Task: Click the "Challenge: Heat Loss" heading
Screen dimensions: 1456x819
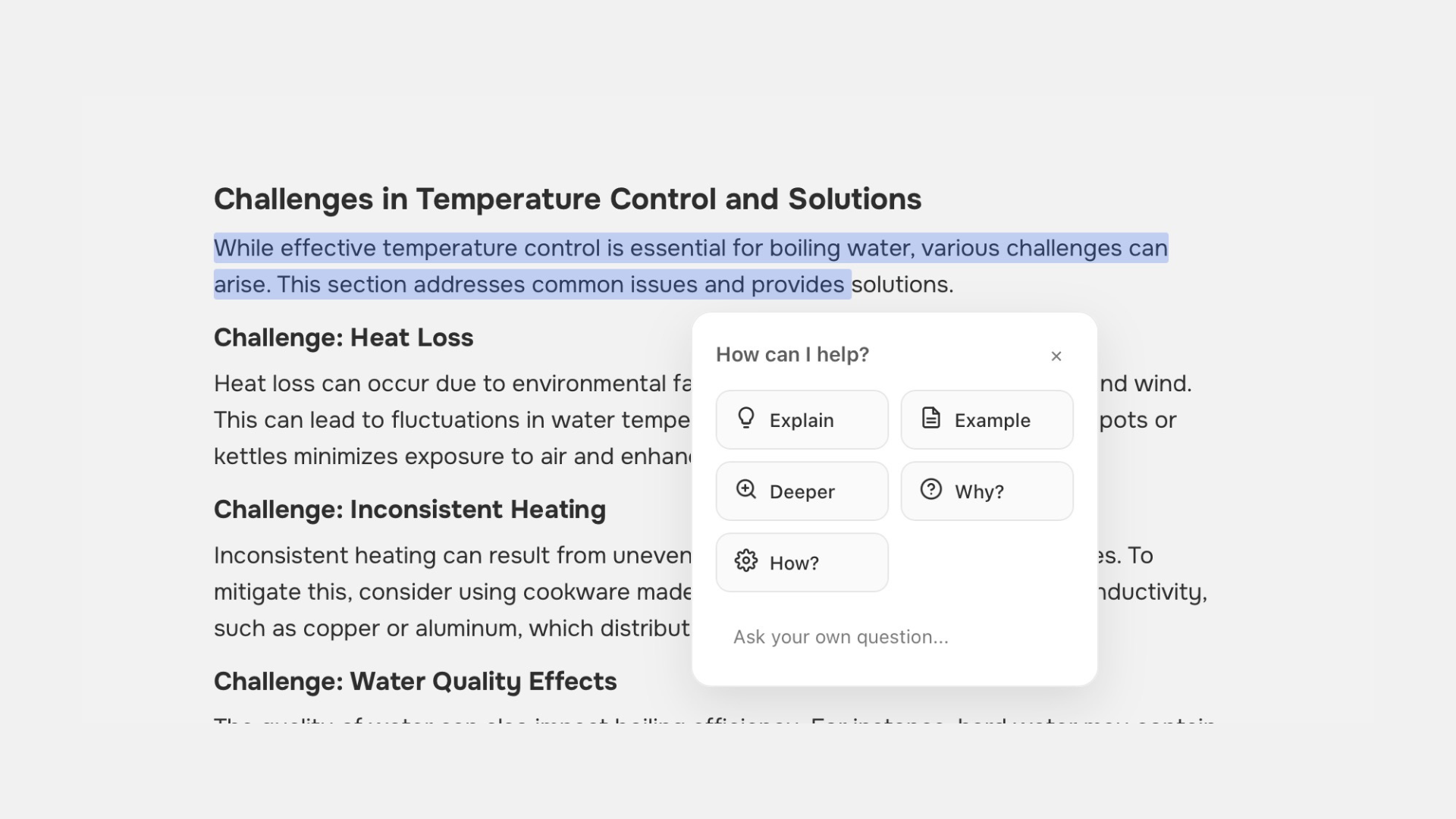Action: (x=344, y=338)
